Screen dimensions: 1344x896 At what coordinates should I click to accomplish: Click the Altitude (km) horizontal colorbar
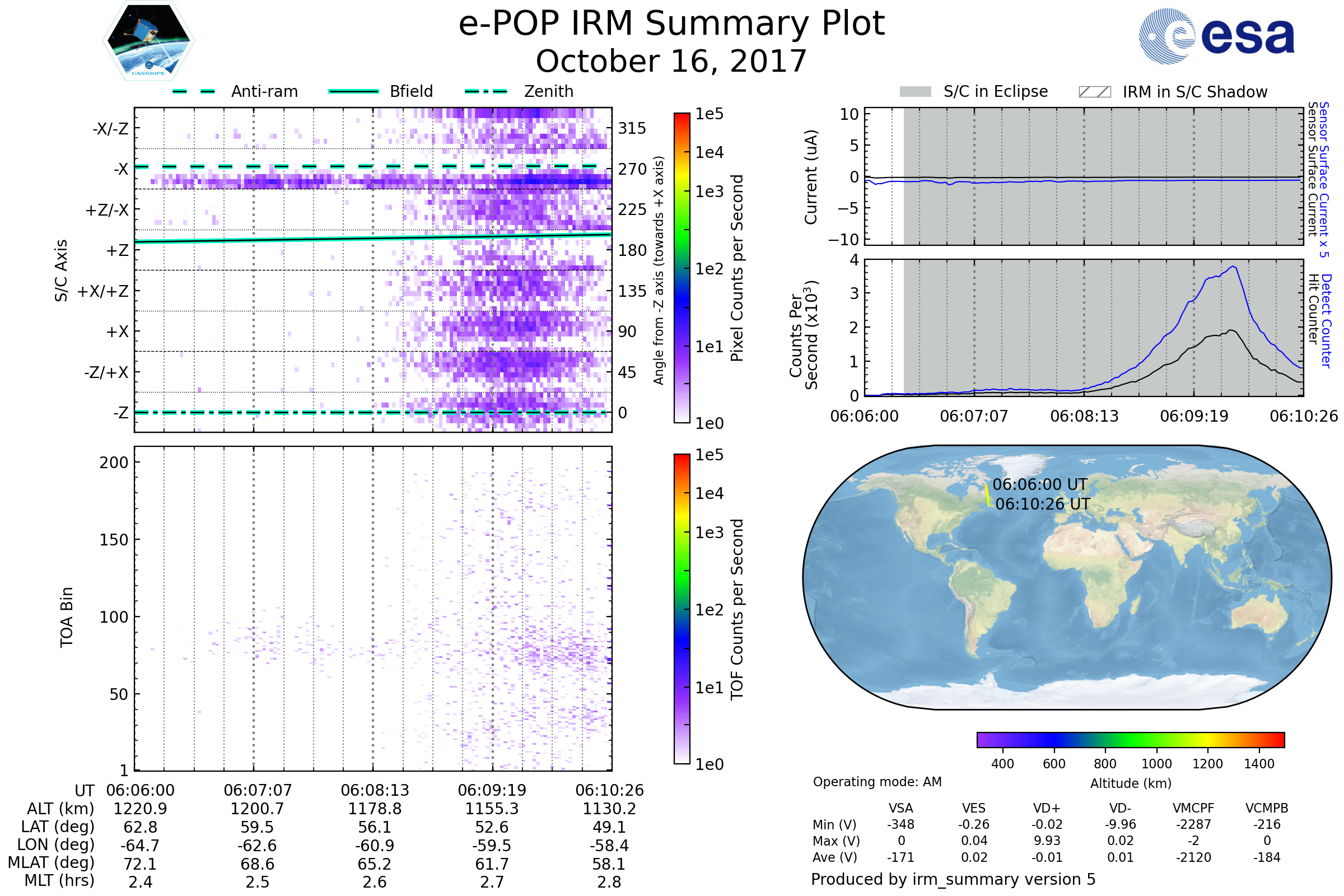(1130, 740)
